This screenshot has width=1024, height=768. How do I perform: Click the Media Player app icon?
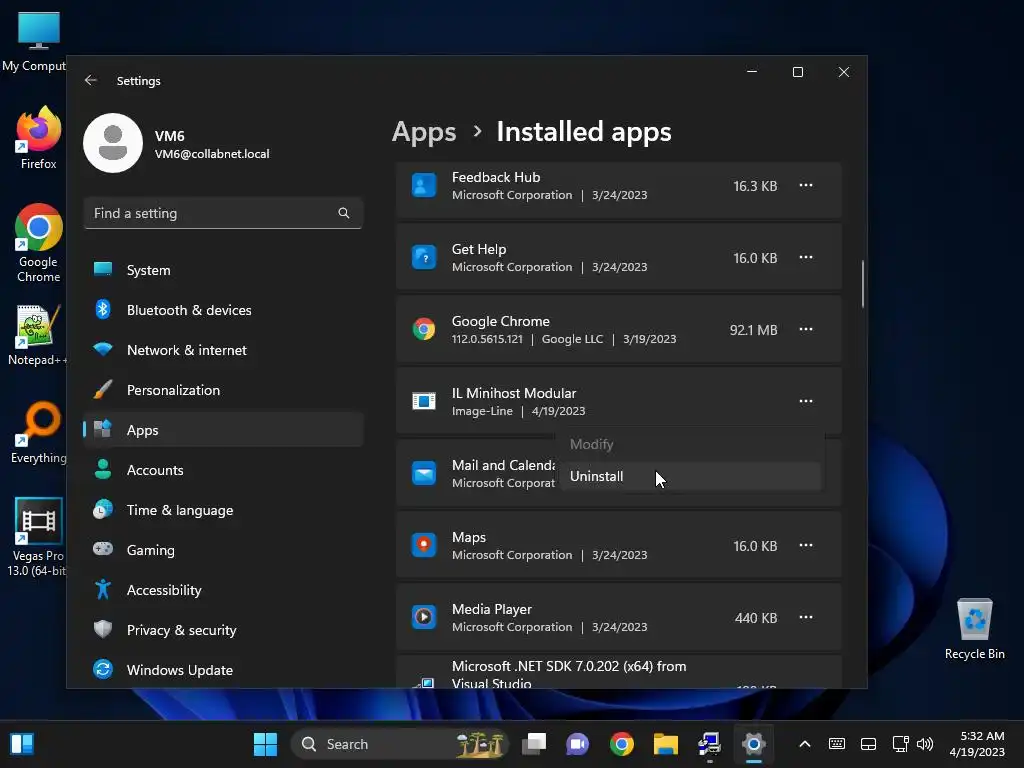[x=424, y=617]
